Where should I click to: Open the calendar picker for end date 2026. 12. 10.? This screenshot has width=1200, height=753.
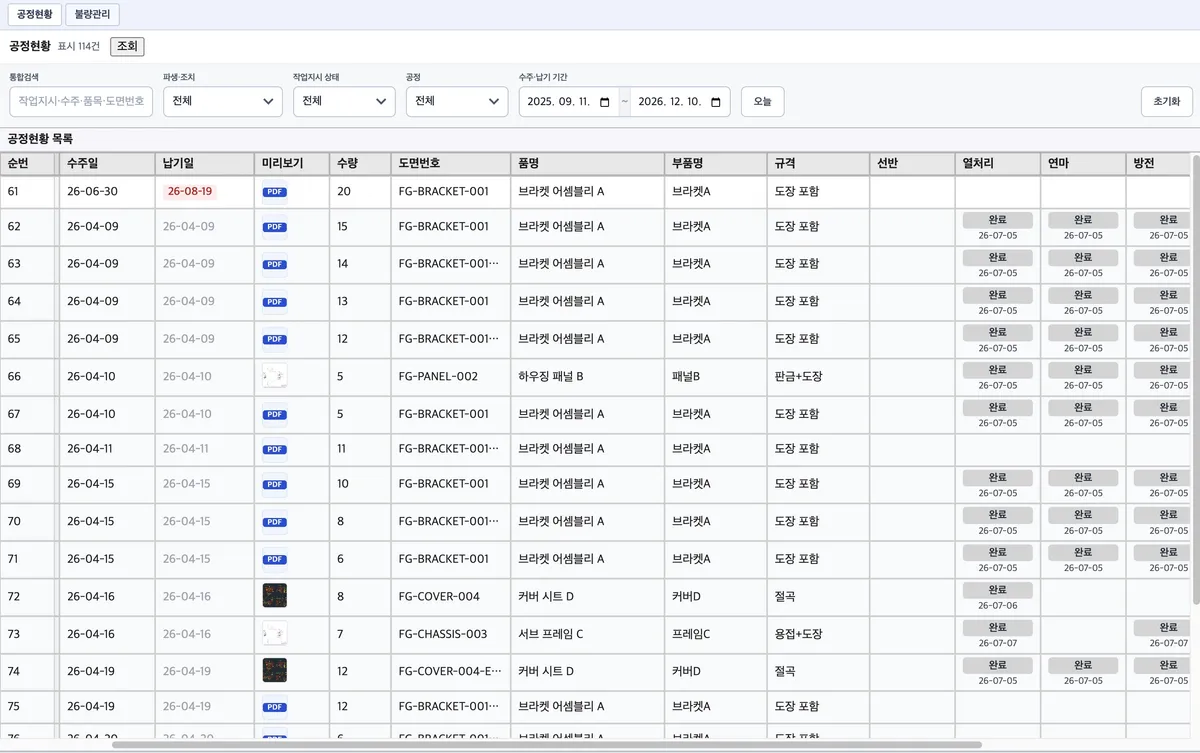716,102
